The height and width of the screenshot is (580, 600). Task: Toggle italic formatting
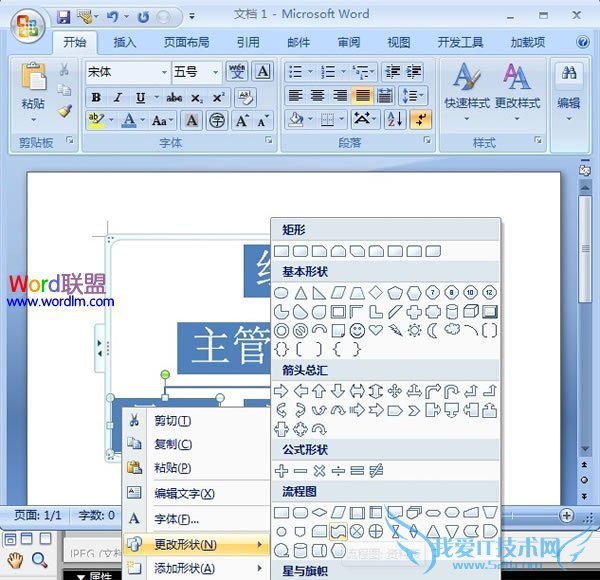point(118,98)
